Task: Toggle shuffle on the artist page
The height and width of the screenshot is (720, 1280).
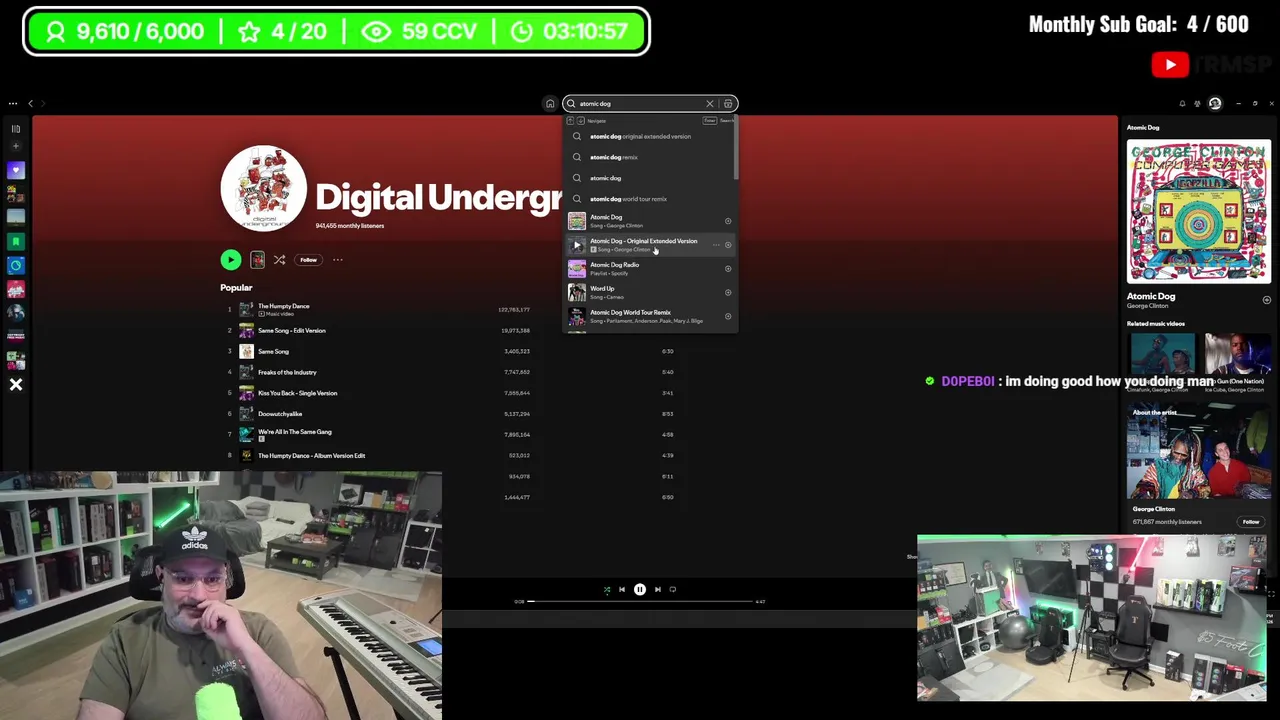Action: pyautogui.click(x=279, y=260)
